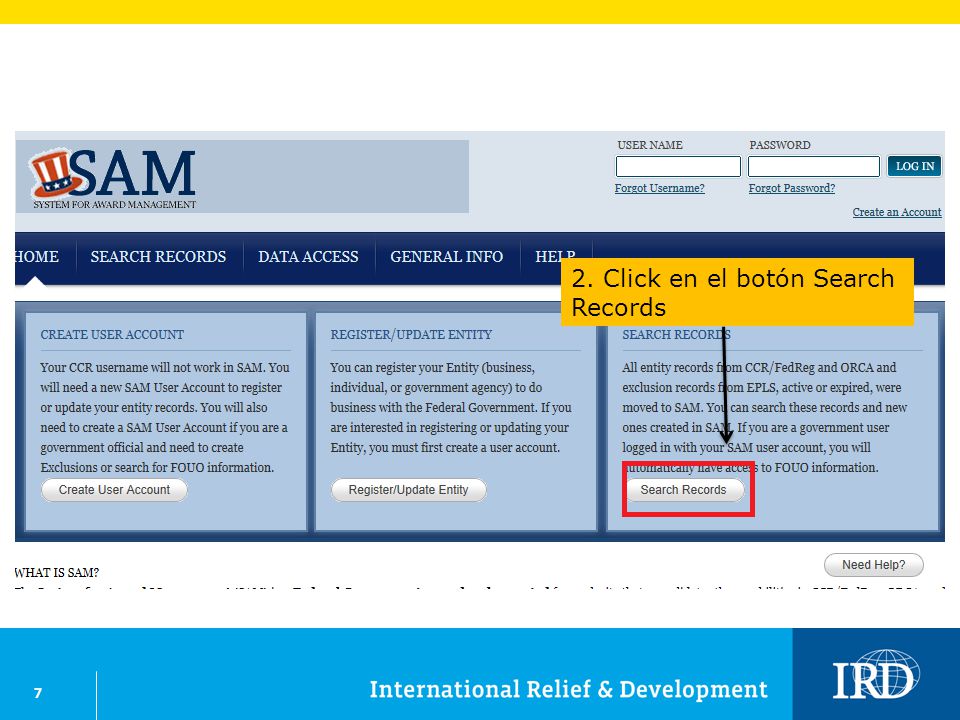Focus the Password input field
Image resolution: width=960 pixels, height=720 pixels.
tap(814, 167)
